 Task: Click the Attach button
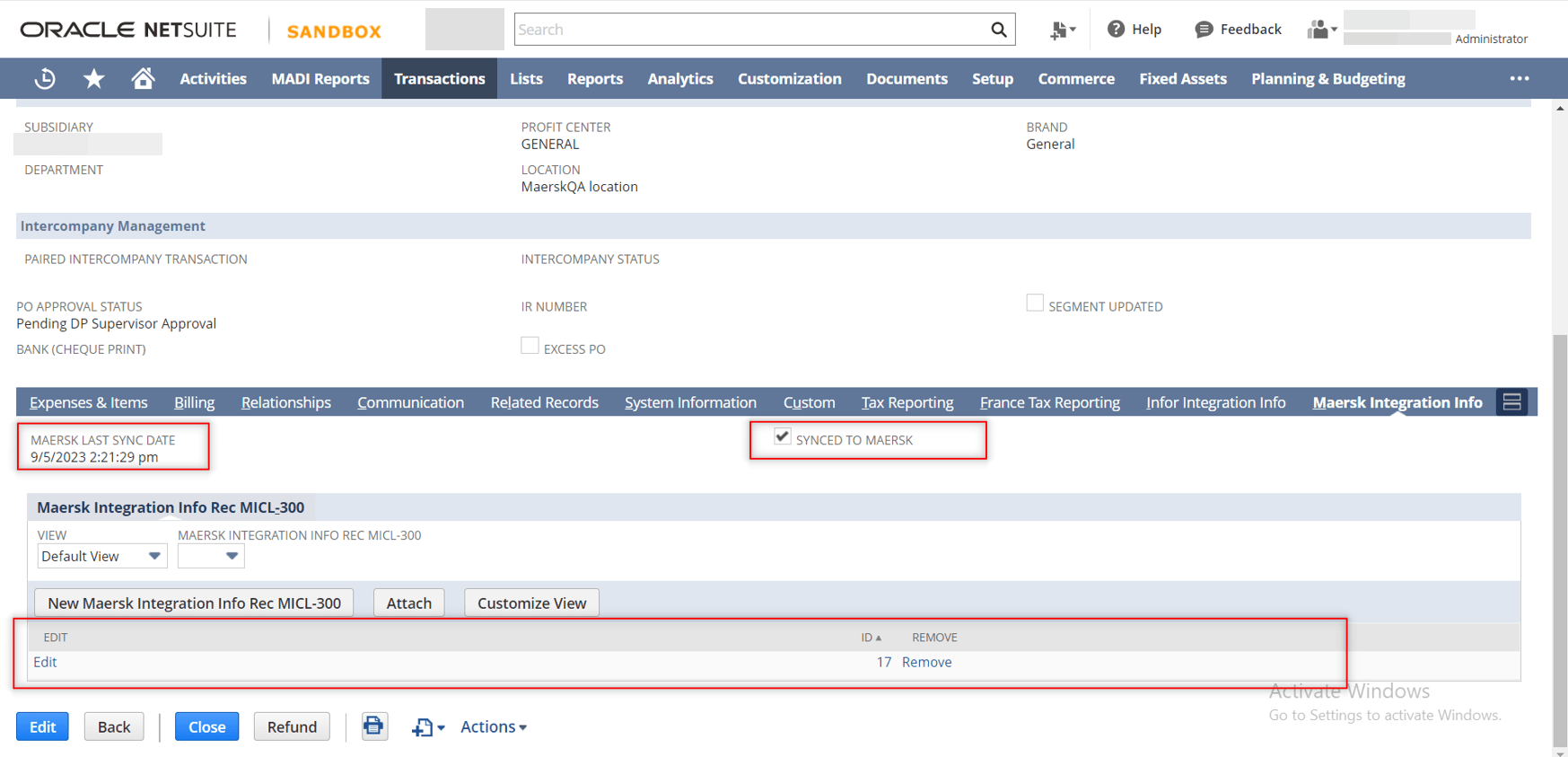(408, 603)
